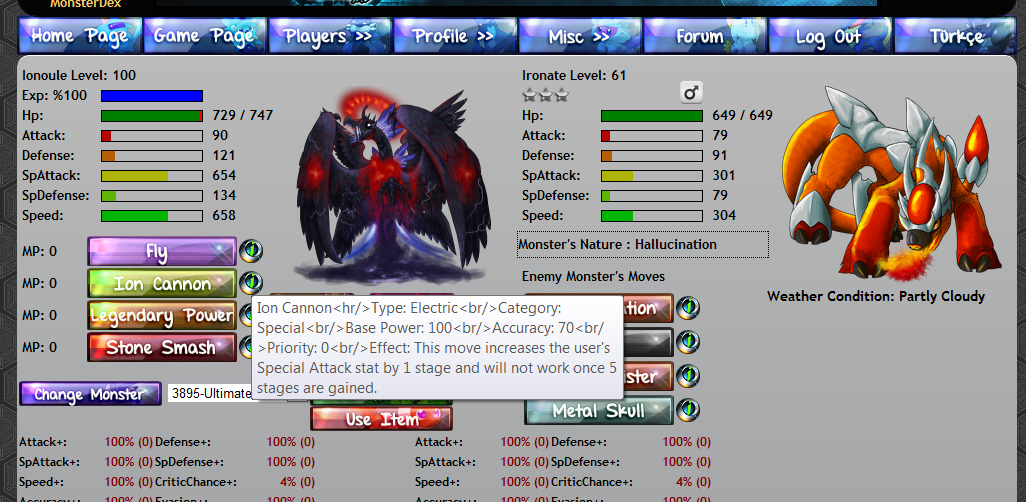Image resolution: width=1026 pixels, height=502 pixels.
Task: Click the info orb beside Metal Skull
Action: 688,410
